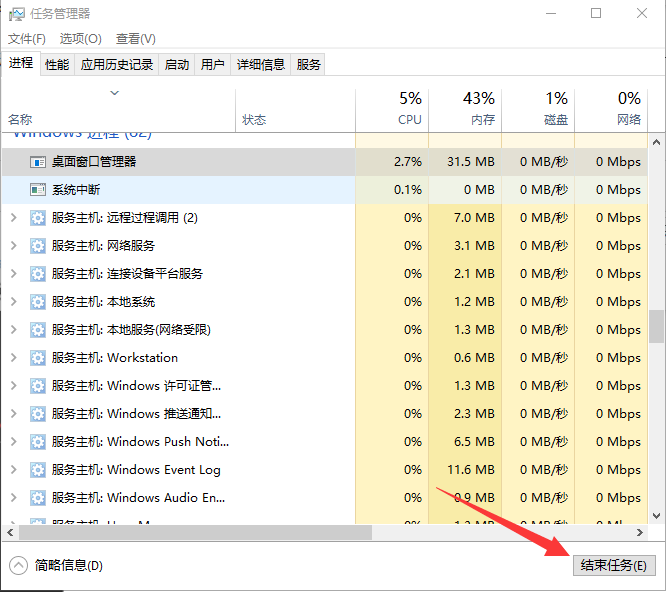Sort by the 状态 column header
Screen dimensions: 666x592
coord(296,110)
